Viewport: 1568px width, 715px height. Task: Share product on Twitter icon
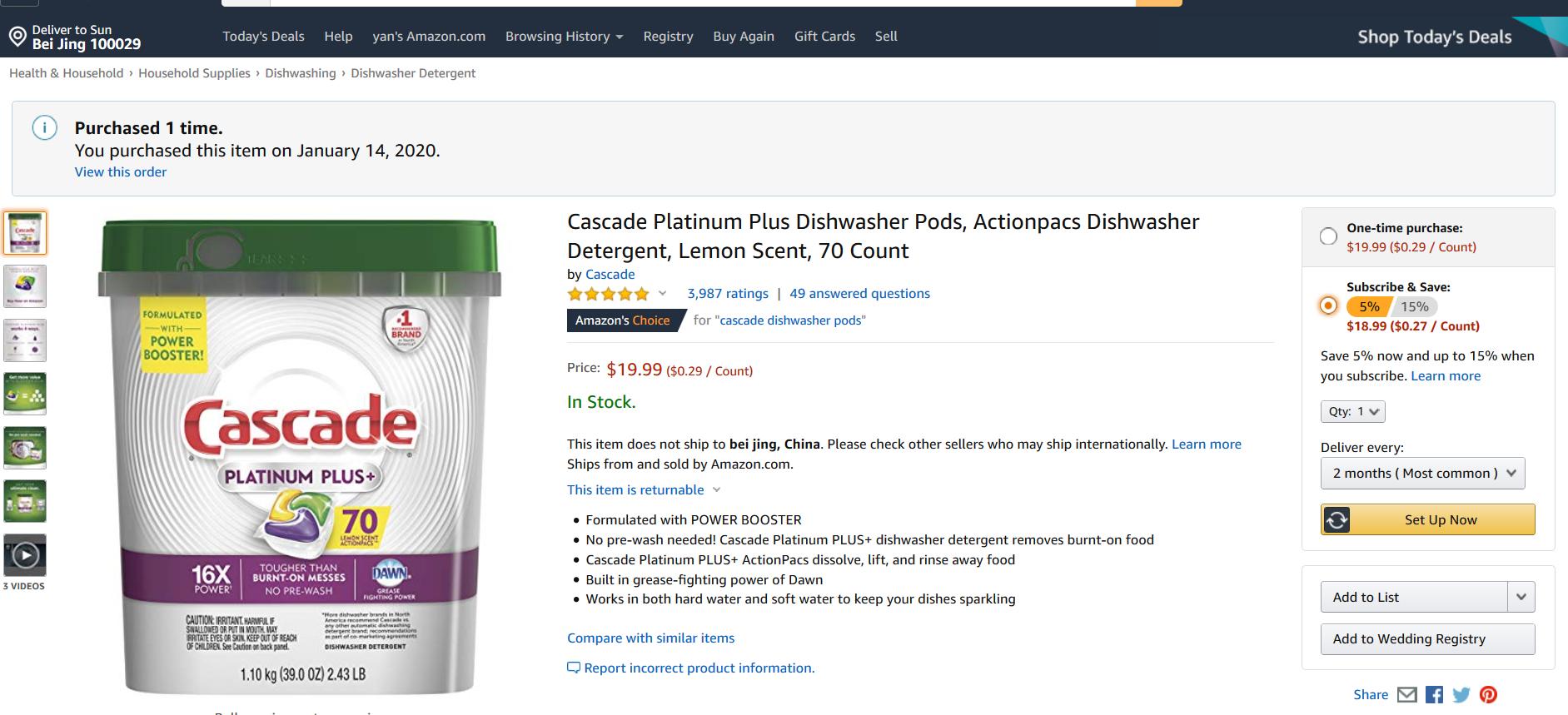(1461, 695)
